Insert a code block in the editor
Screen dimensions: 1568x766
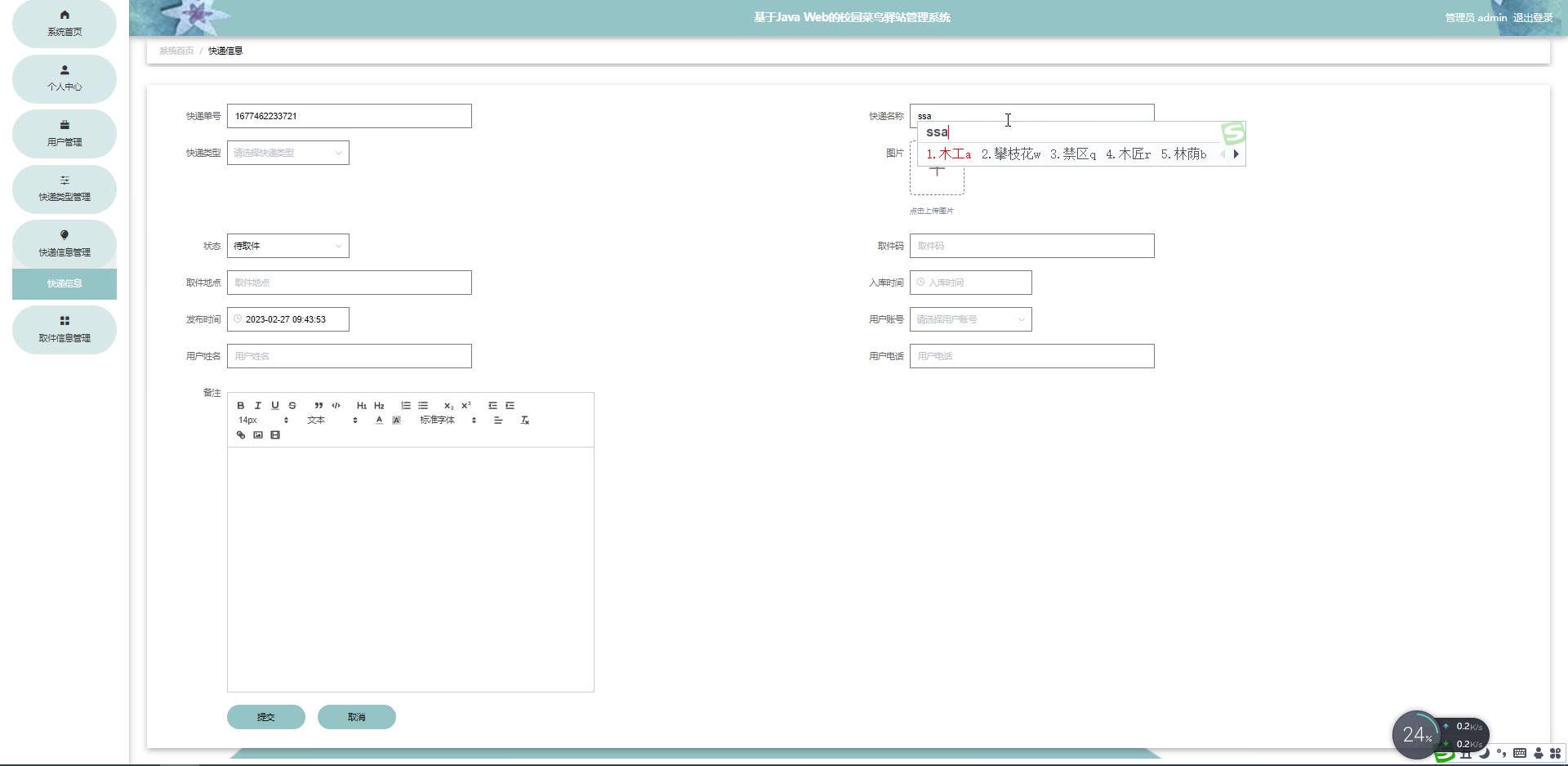pyautogui.click(x=336, y=406)
